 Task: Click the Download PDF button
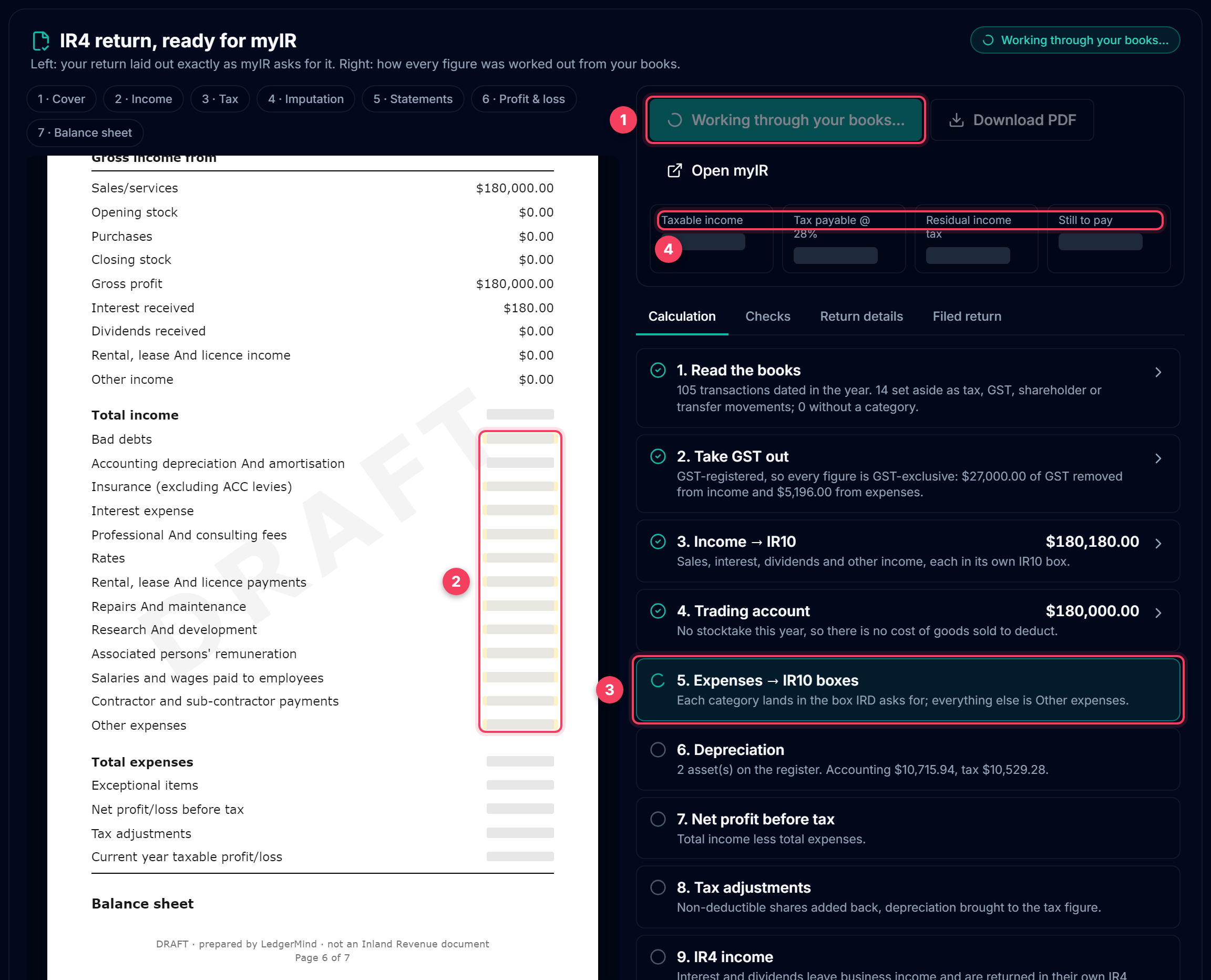1012,120
